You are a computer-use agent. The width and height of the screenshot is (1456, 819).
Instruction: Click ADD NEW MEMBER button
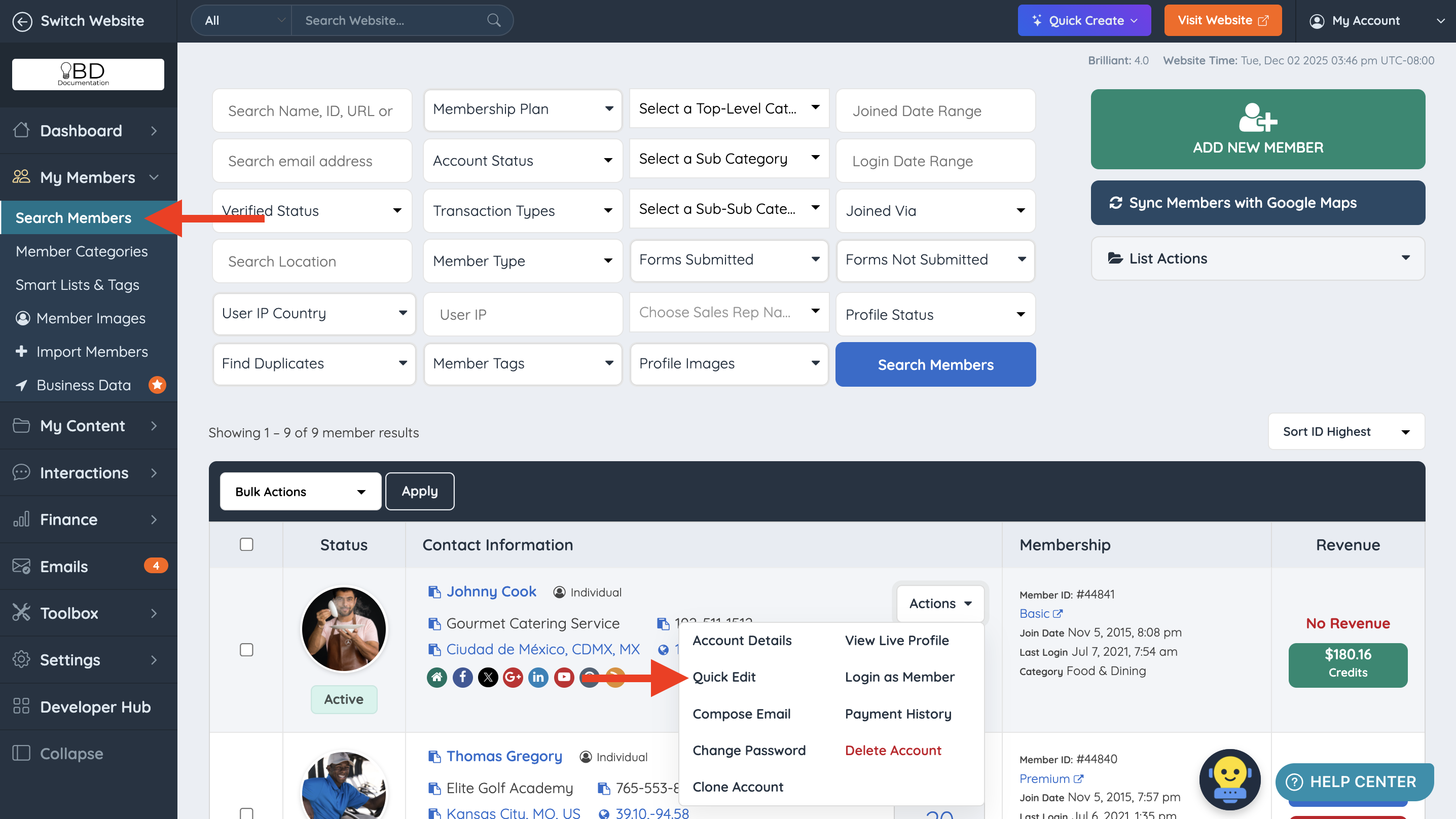pyautogui.click(x=1258, y=129)
